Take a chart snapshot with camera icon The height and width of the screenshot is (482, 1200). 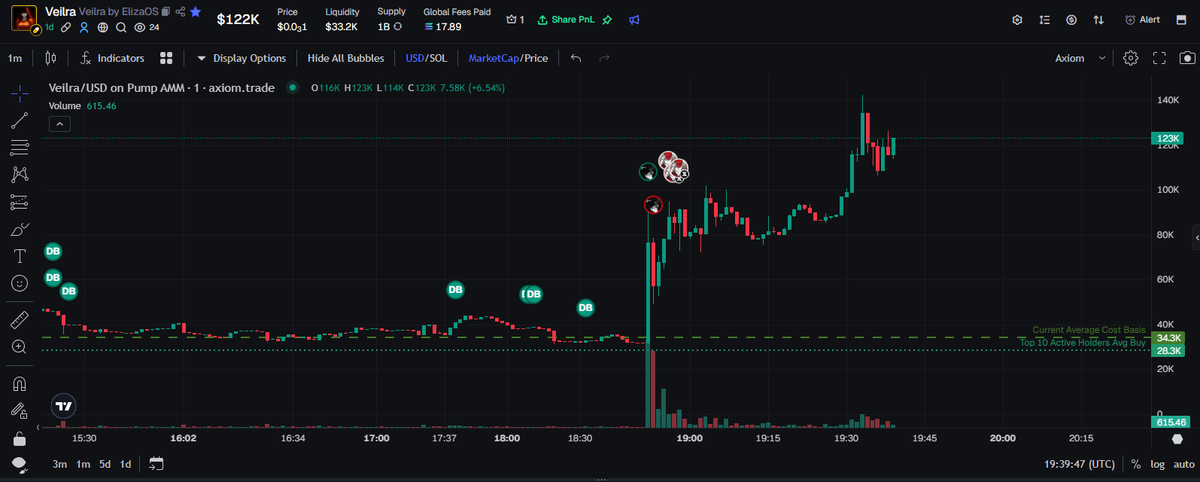tap(1187, 58)
